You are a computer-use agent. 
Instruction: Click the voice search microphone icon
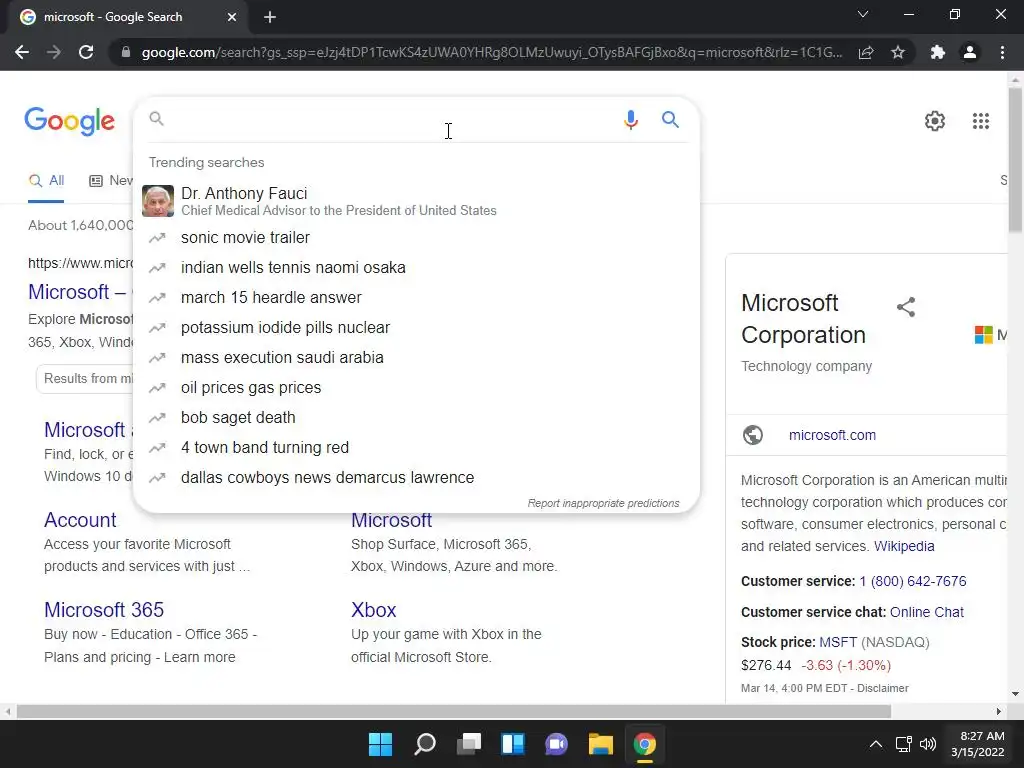[x=630, y=120]
